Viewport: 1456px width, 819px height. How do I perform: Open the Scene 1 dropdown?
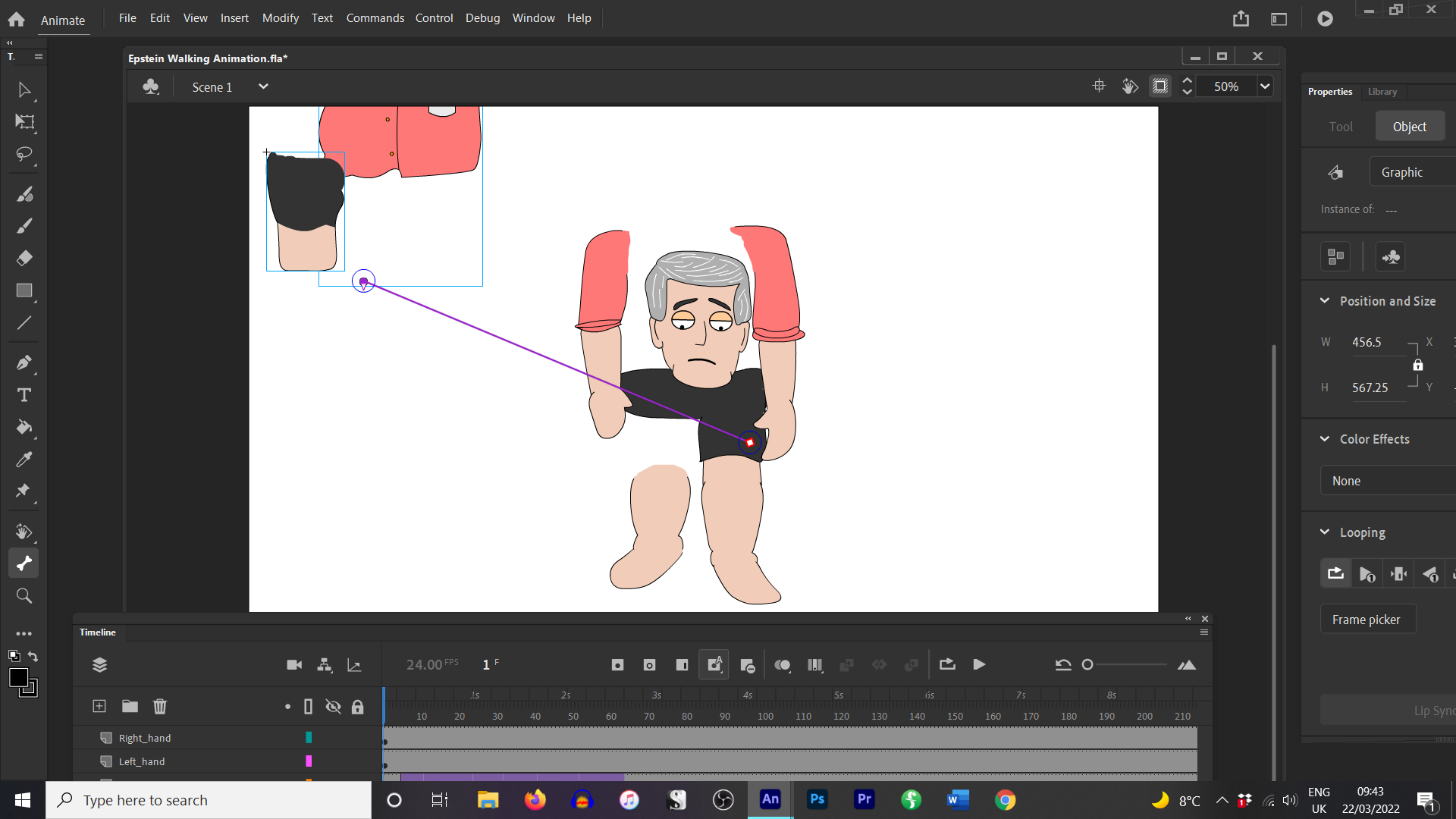(x=263, y=86)
